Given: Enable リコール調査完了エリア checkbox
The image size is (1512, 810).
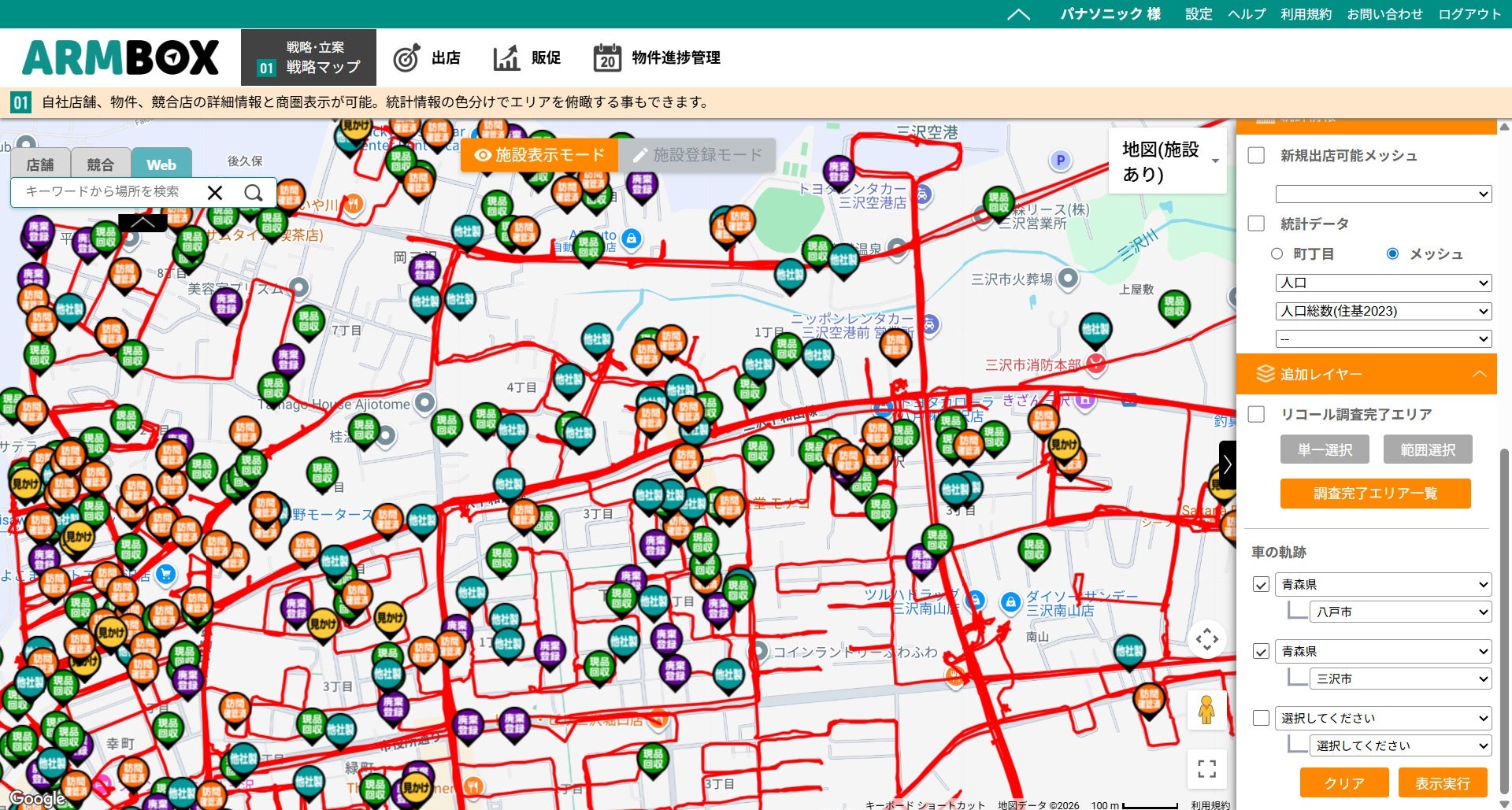Looking at the screenshot, I should tap(1257, 414).
